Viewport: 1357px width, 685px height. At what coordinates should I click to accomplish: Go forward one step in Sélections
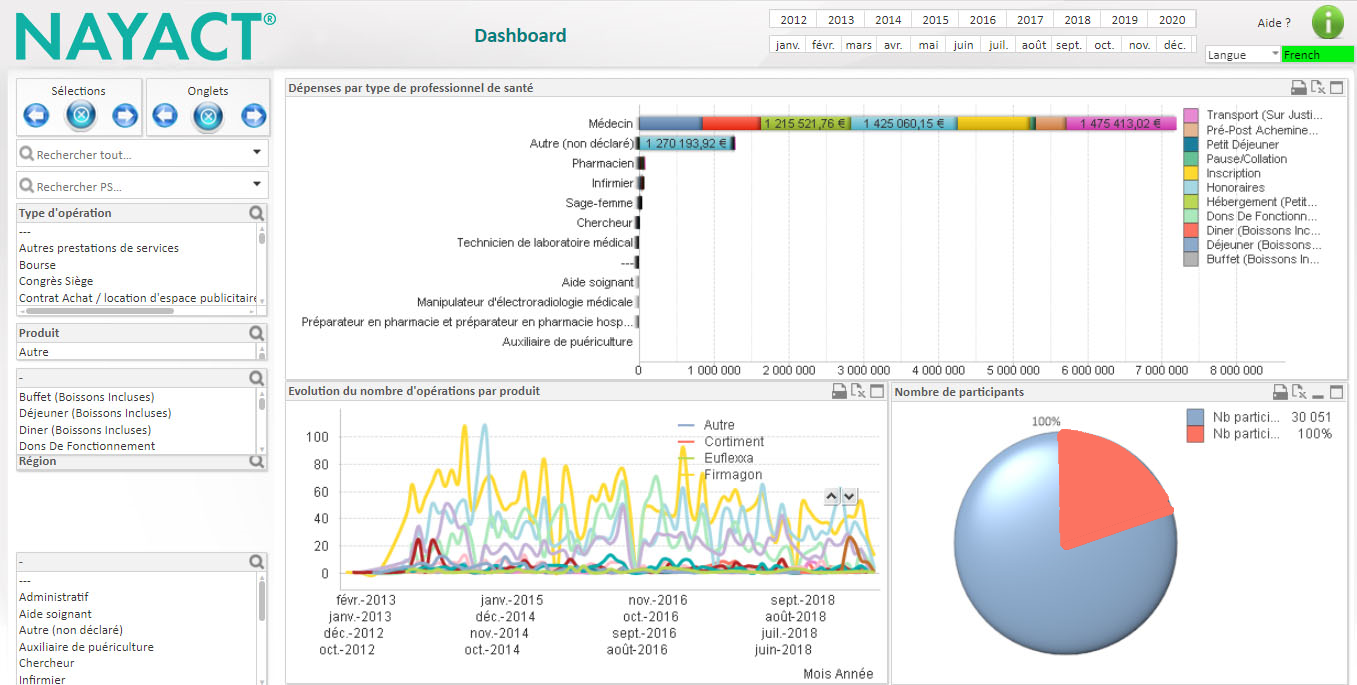pyautogui.click(x=125, y=116)
